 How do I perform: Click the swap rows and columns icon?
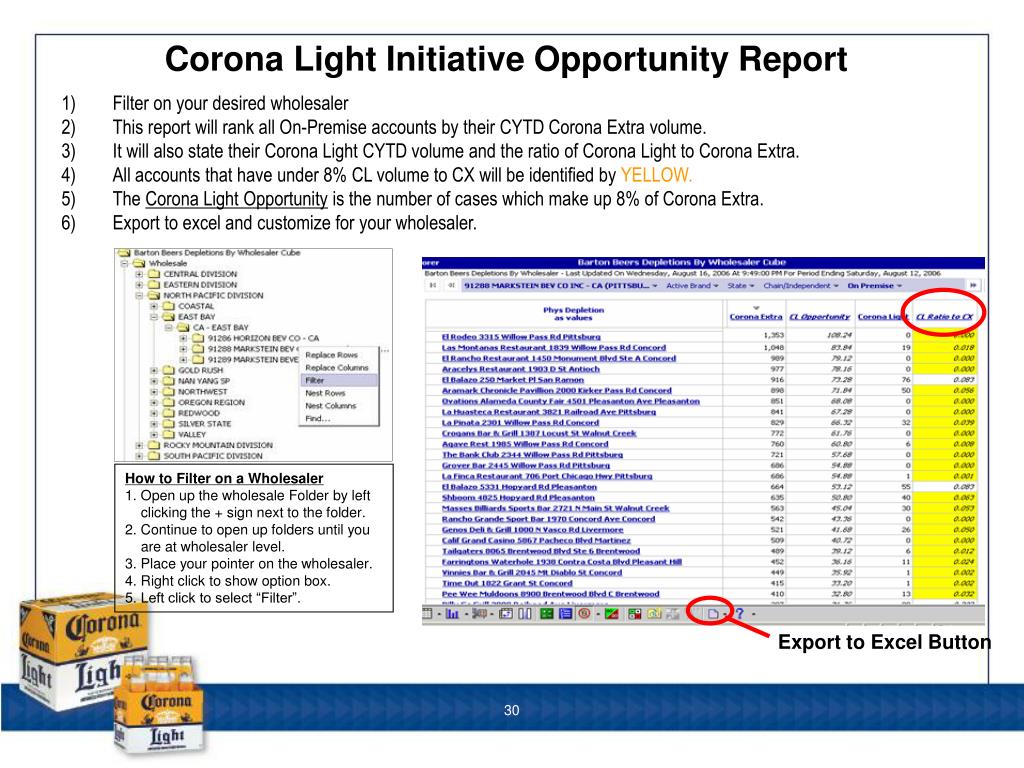tap(505, 613)
